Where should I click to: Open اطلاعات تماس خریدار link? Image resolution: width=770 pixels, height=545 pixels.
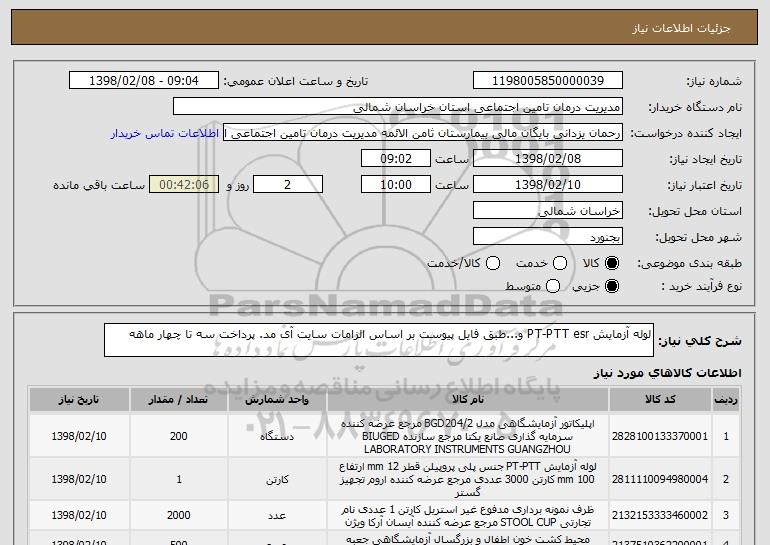coord(165,133)
